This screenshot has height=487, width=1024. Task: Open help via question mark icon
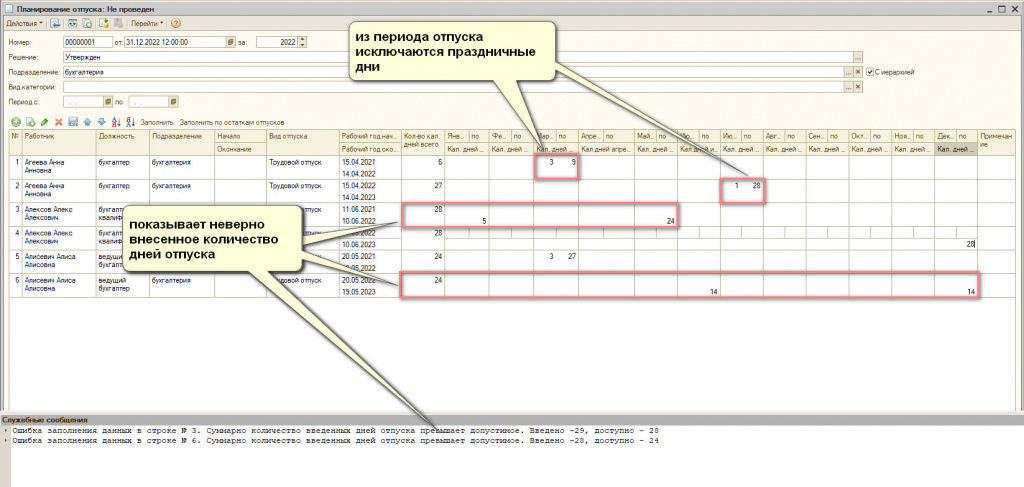click(176, 22)
